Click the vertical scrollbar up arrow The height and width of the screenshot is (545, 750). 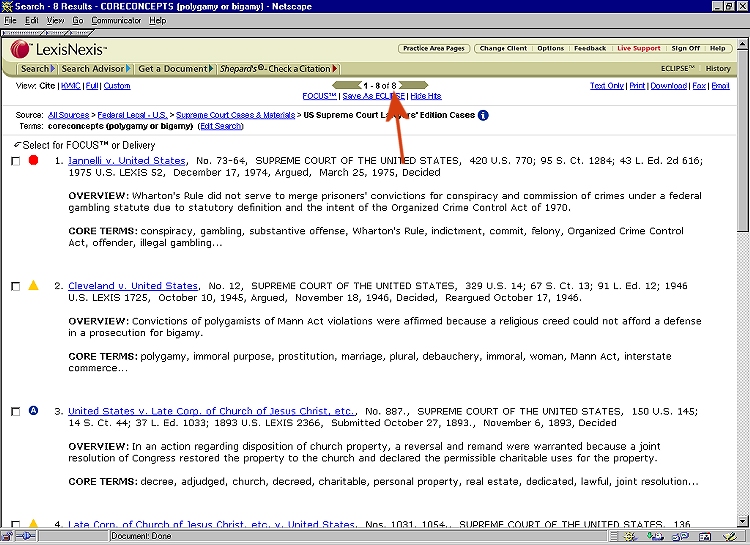point(743,44)
